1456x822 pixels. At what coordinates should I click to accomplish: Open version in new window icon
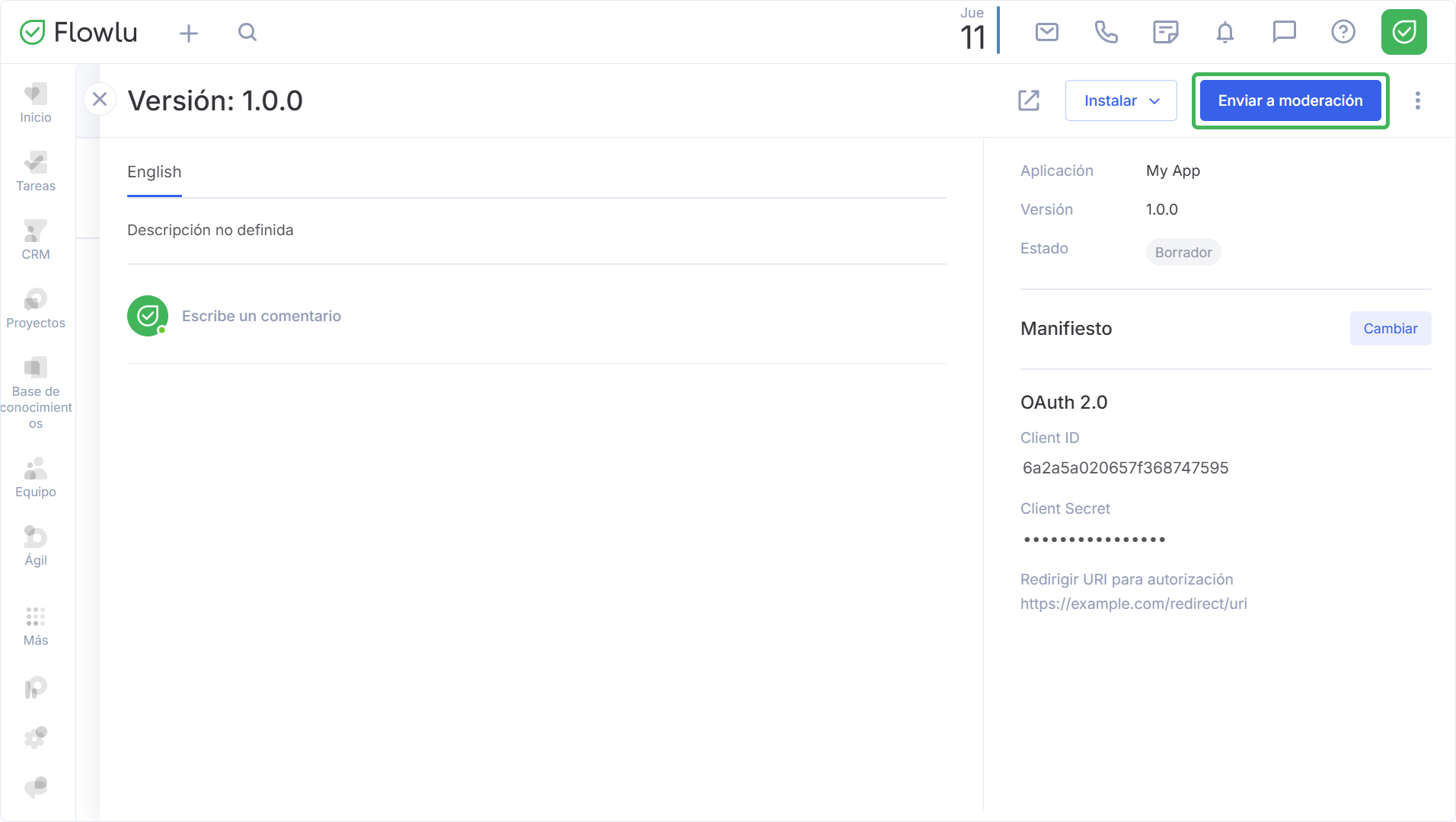coord(1029,100)
